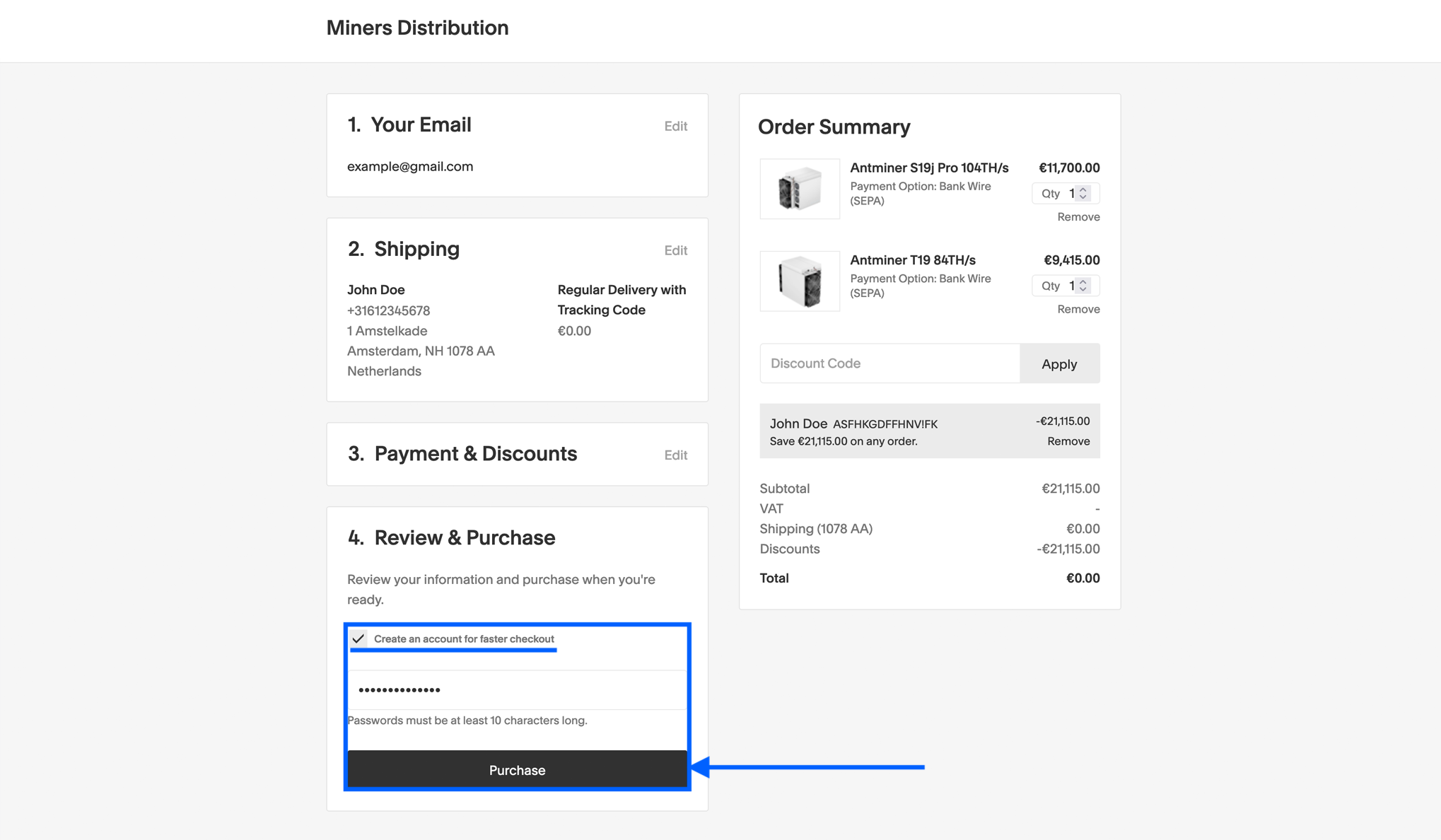Focus the Discount Code input field
Viewport: 1441px width, 840px height.
pos(889,363)
